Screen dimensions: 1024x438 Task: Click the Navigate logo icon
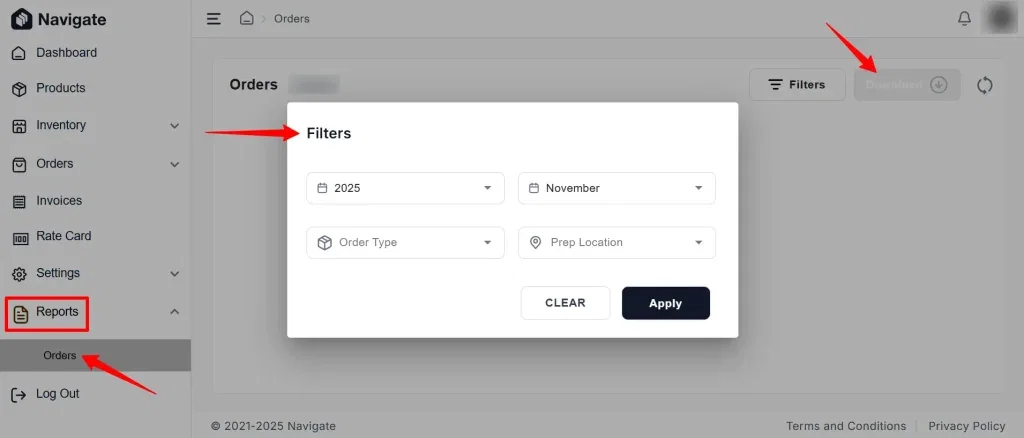coord(22,20)
